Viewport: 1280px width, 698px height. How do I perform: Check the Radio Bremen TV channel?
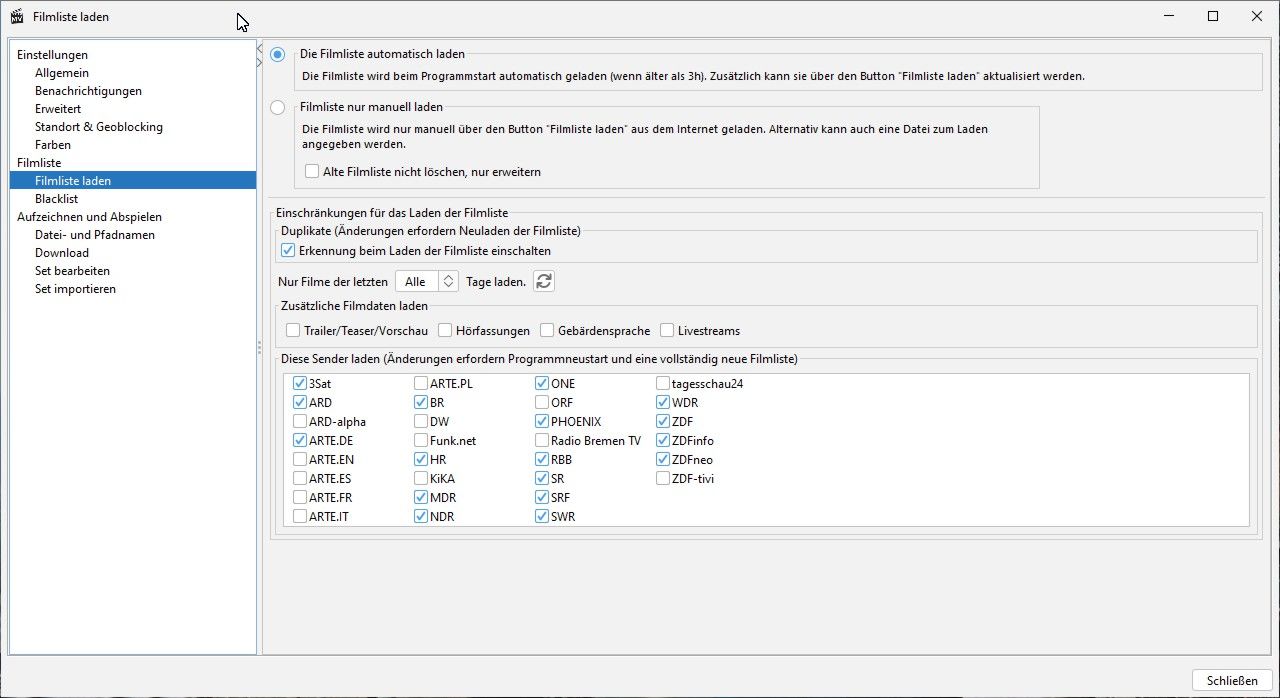tap(542, 440)
